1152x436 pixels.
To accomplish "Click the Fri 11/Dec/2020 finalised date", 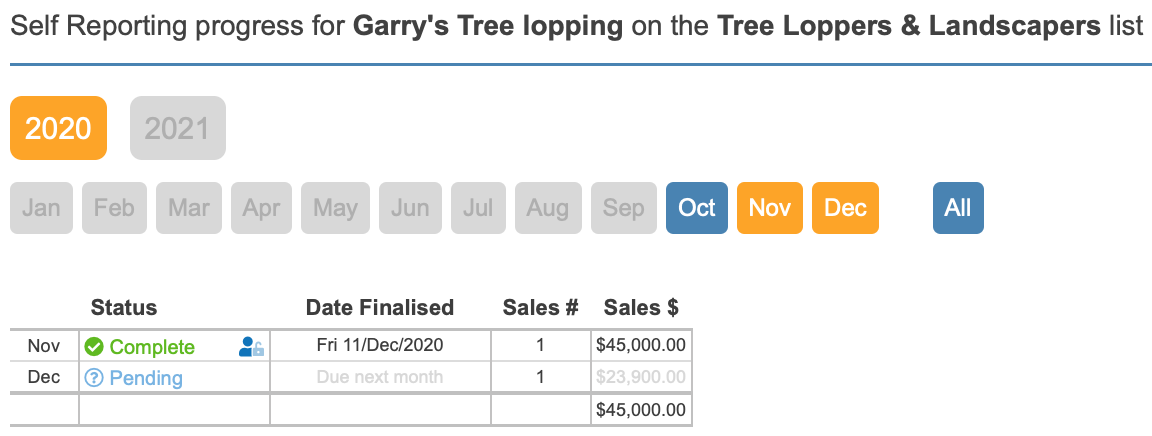I will (x=380, y=345).
